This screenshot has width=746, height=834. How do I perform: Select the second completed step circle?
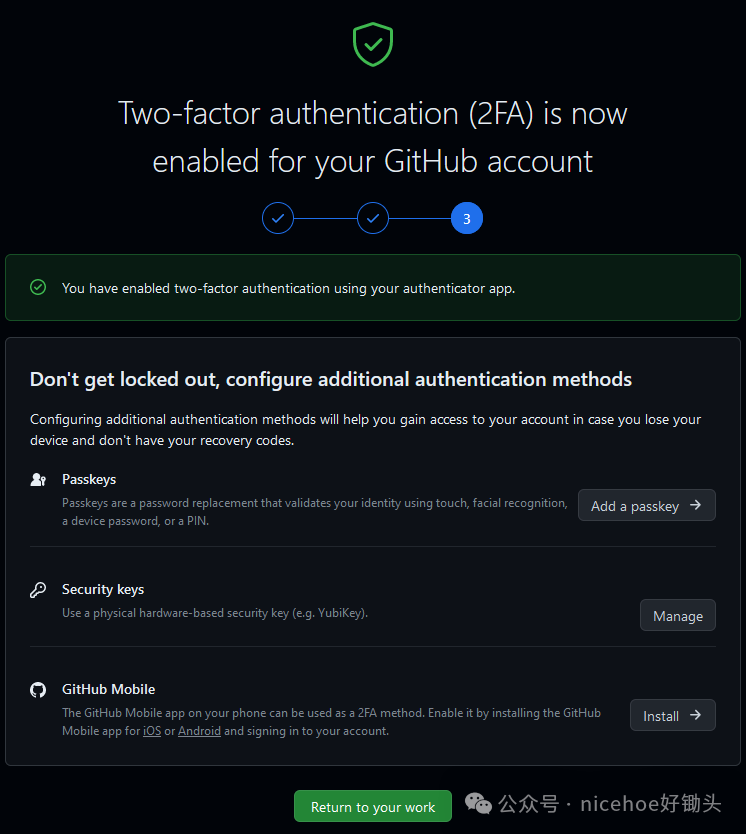372,218
